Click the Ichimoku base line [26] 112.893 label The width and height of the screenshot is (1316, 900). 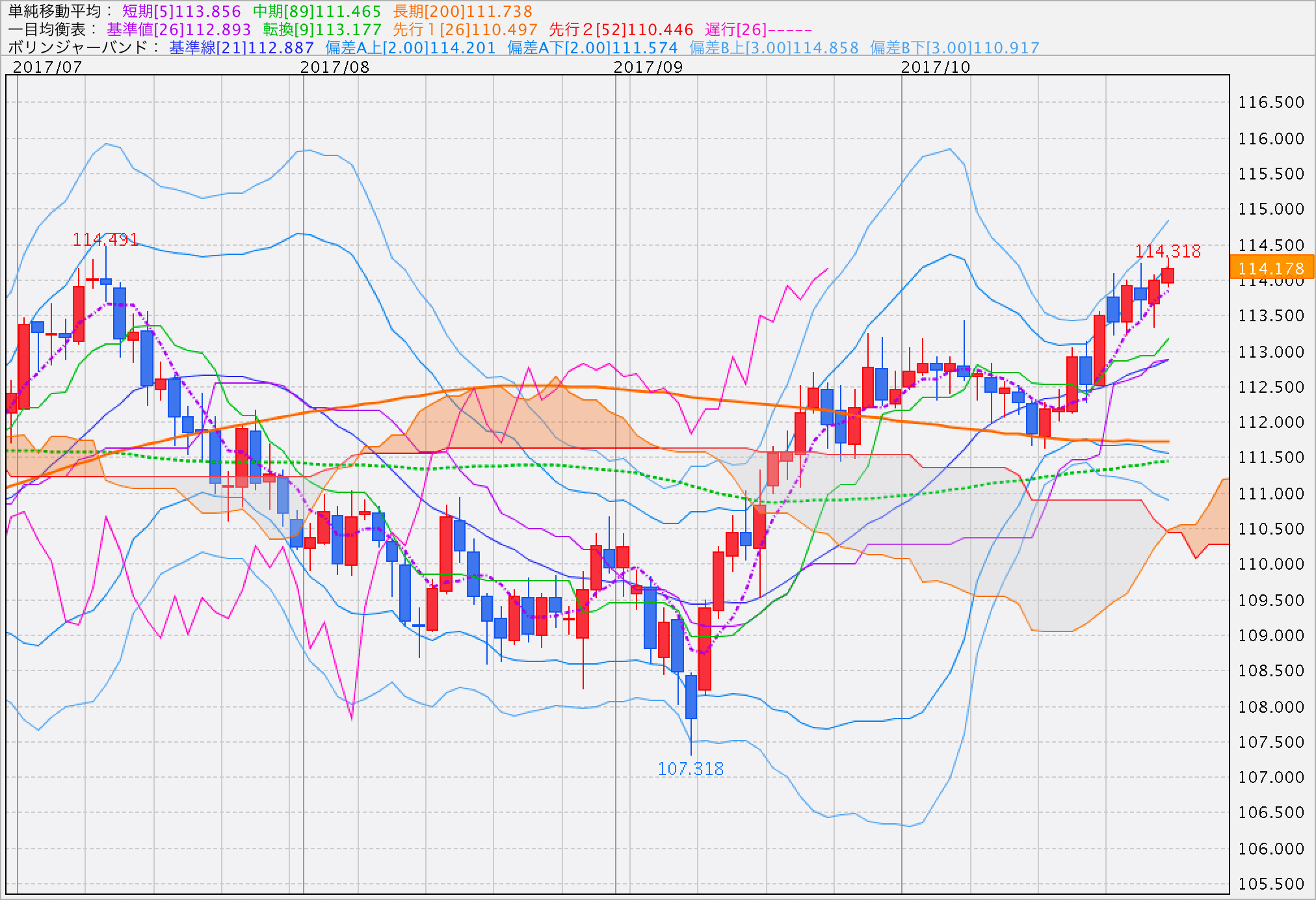click(x=179, y=30)
